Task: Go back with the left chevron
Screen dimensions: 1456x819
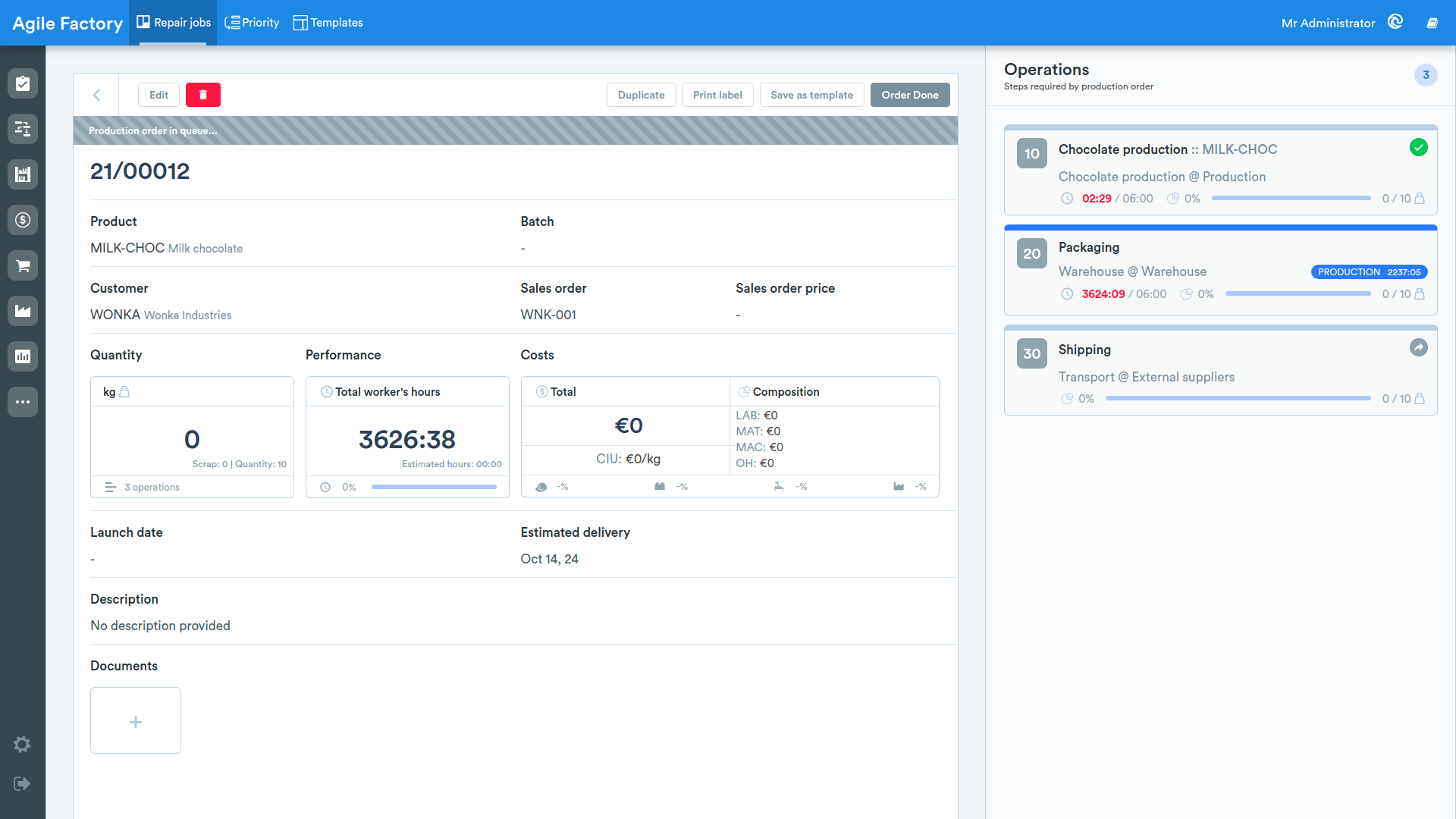Action: (96, 95)
